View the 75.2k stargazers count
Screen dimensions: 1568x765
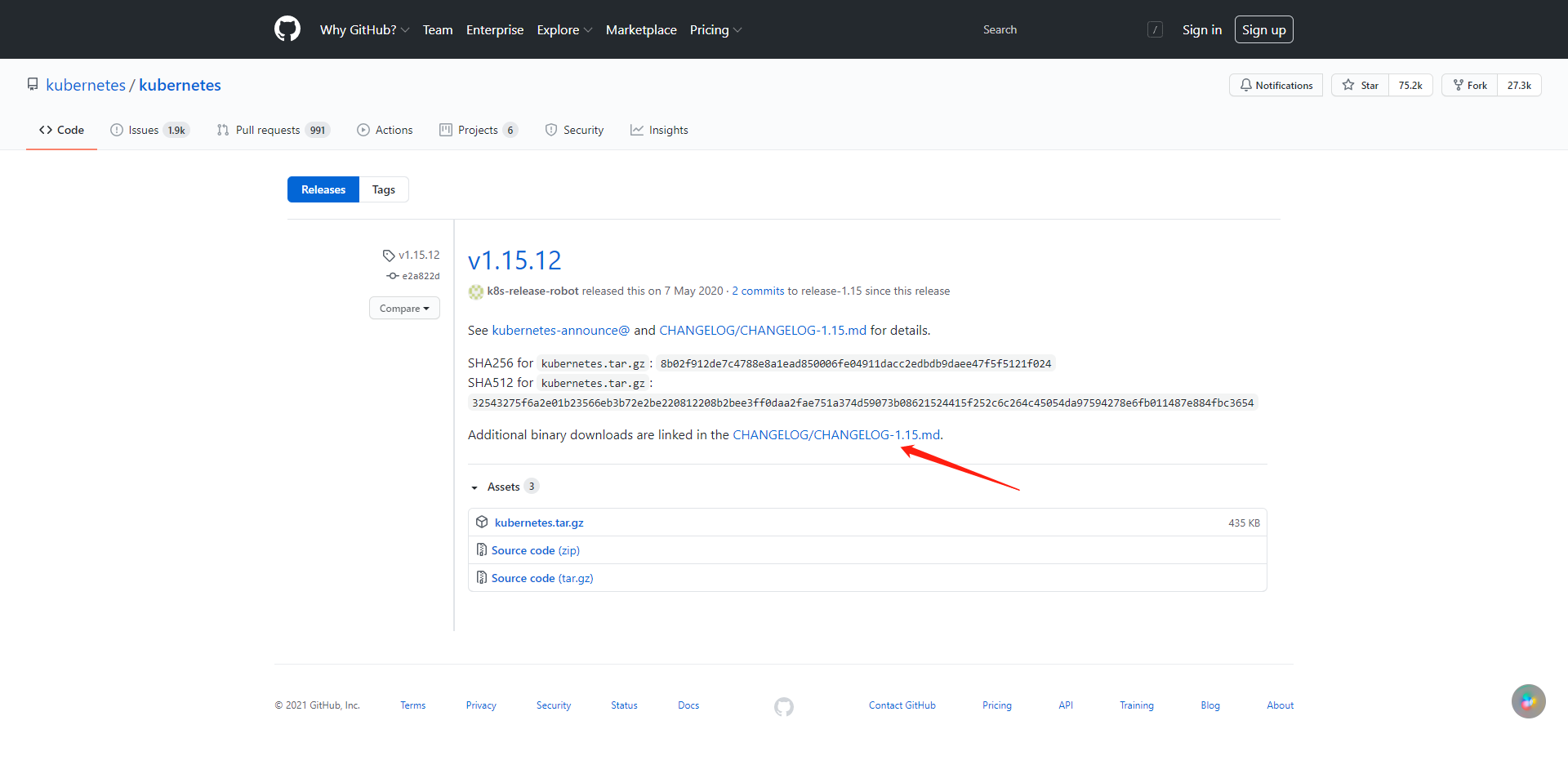(x=1410, y=85)
